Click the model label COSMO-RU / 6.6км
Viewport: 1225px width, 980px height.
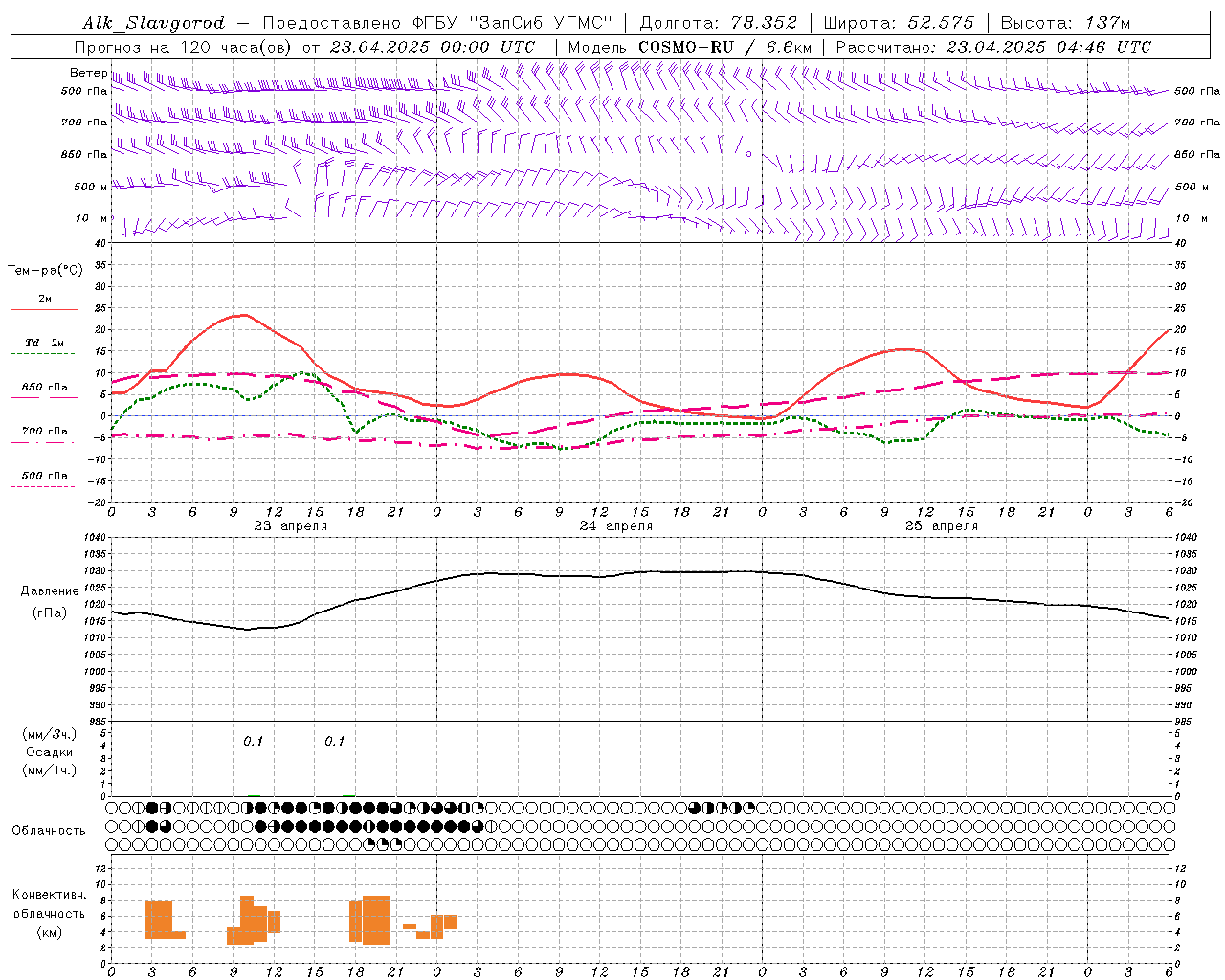tap(724, 47)
